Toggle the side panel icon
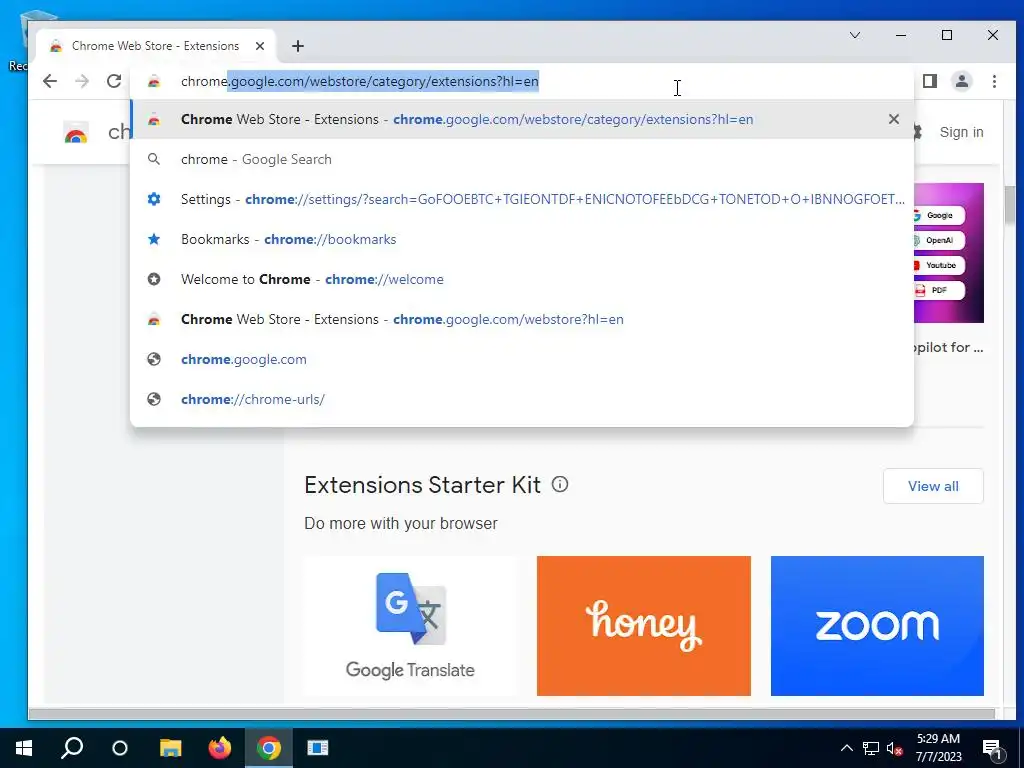 (930, 81)
